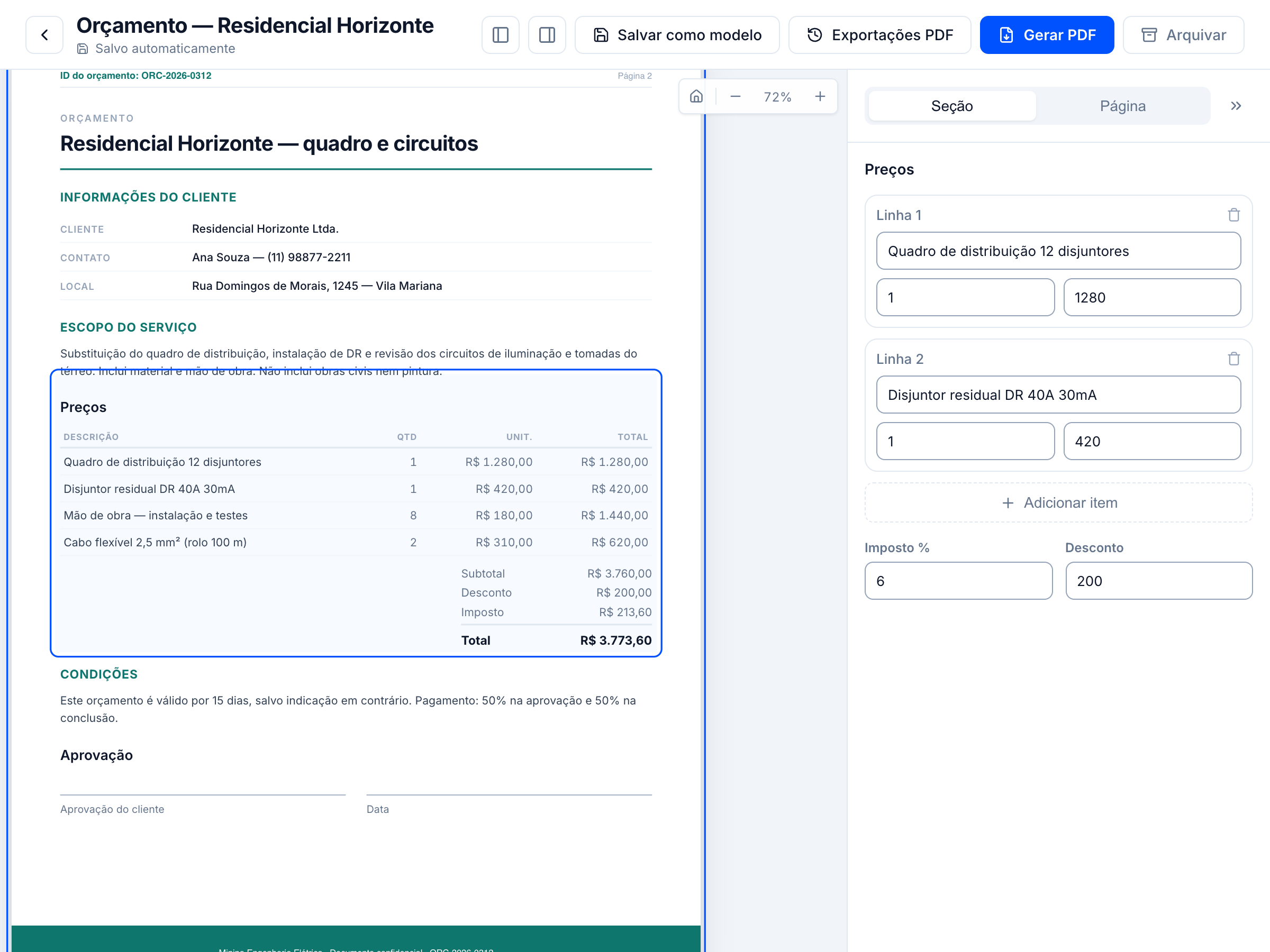
Task: Click the Aprovação do cliente signature line
Action: pos(203,795)
